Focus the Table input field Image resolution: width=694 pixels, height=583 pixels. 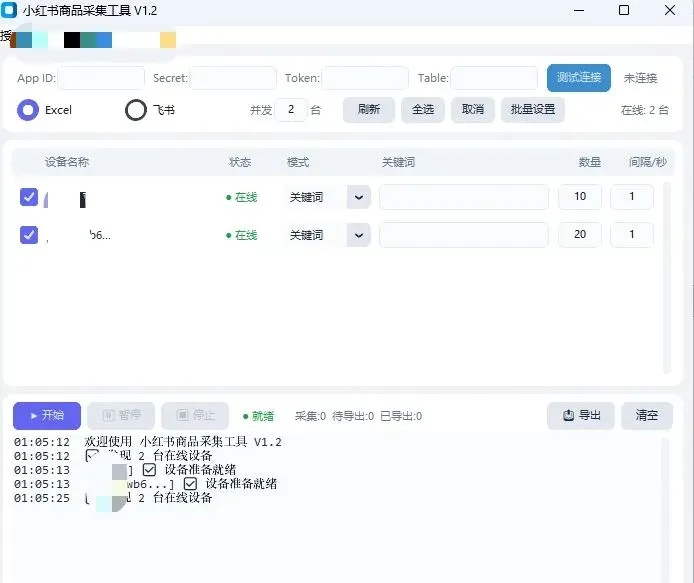point(494,78)
